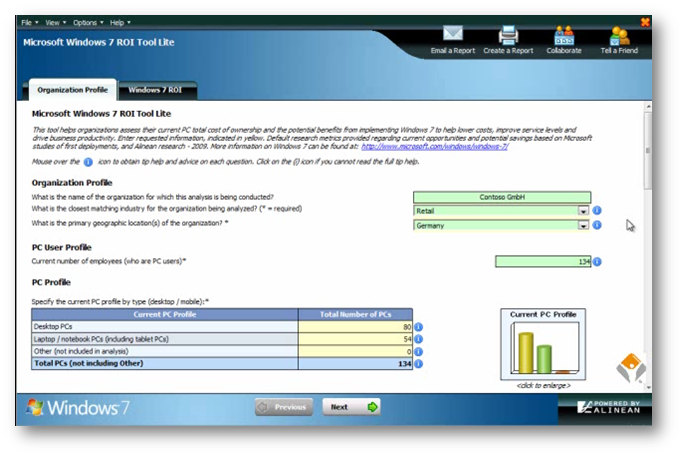
Task: Click the number of employees field showing 134
Action: [x=543, y=262]
